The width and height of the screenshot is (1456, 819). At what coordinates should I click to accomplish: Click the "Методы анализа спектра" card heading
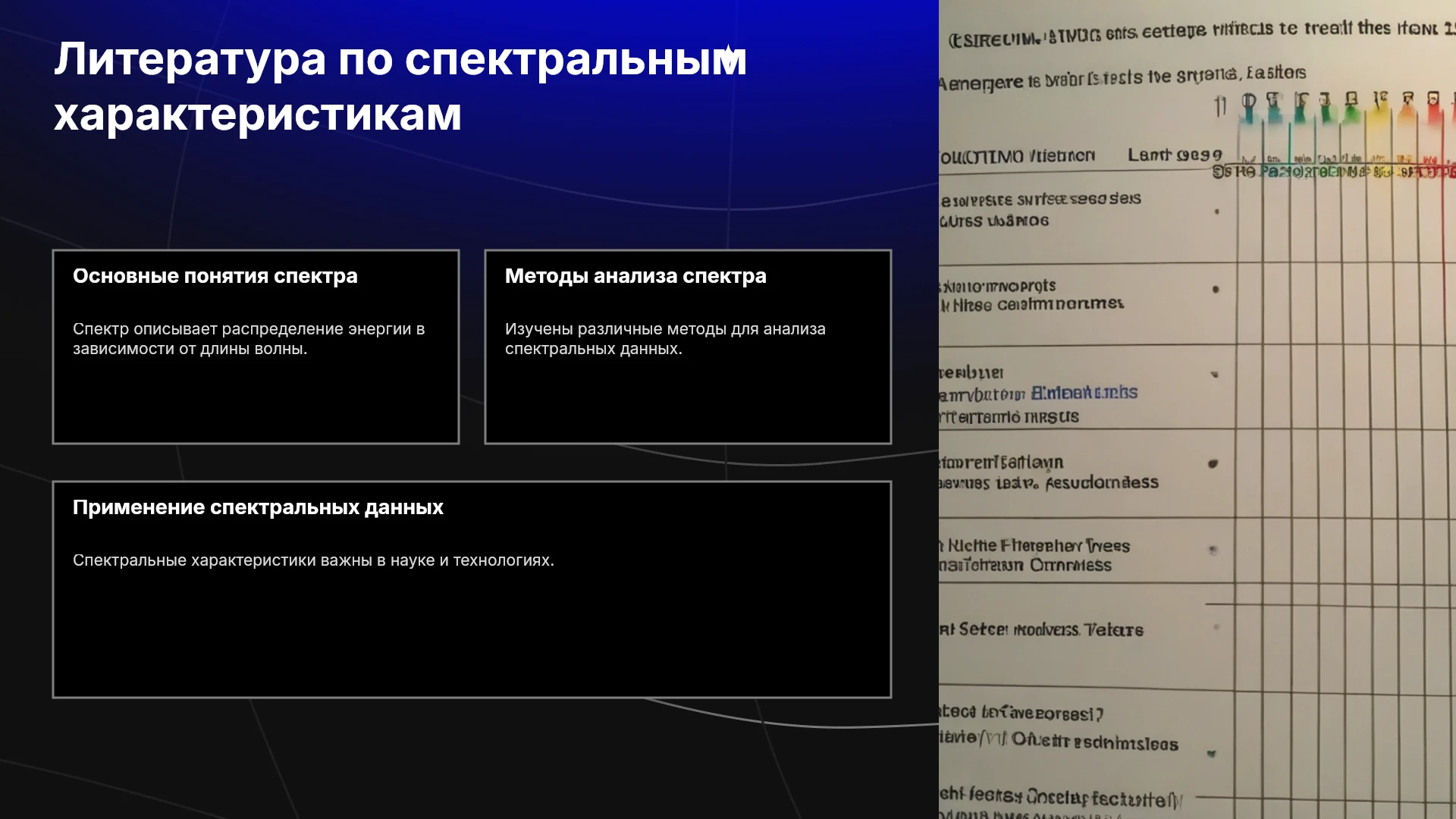point(635,276)
